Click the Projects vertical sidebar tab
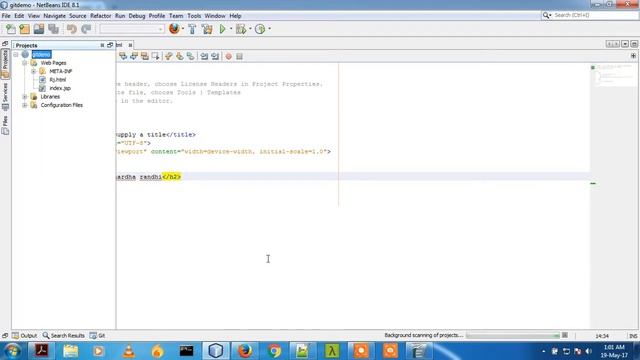Viewport: 640px width, 360px height. click(5, 64)
